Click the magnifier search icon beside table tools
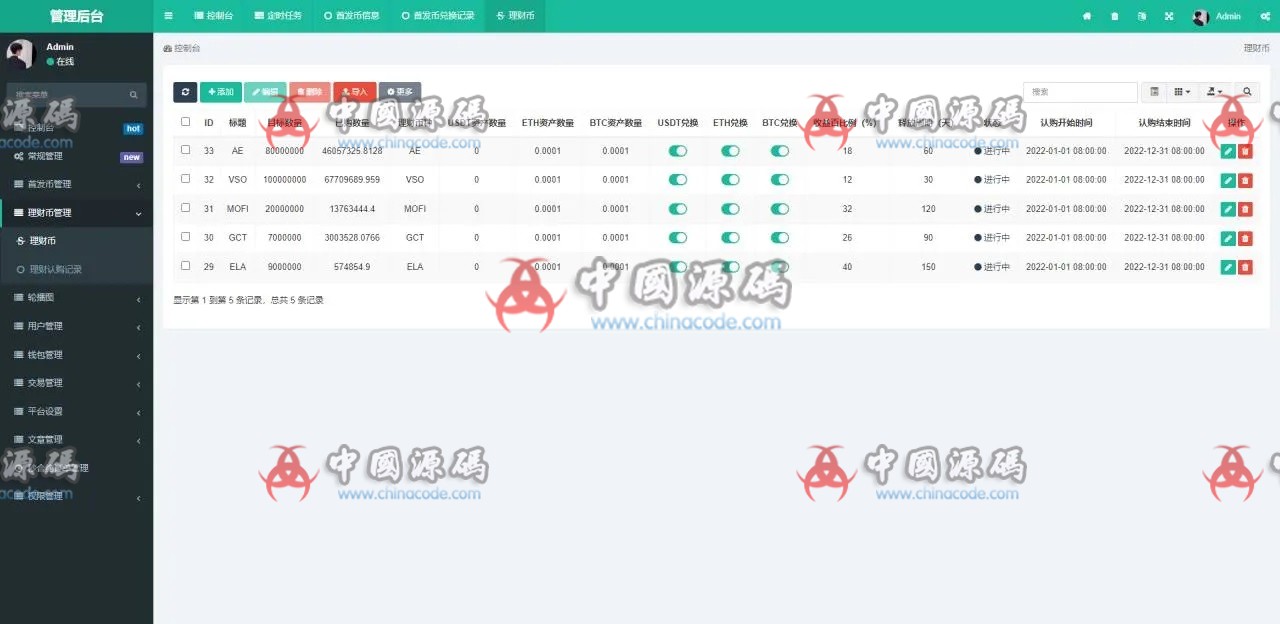The width and height of the screenshot is (1280, 624). point(1247,92)
